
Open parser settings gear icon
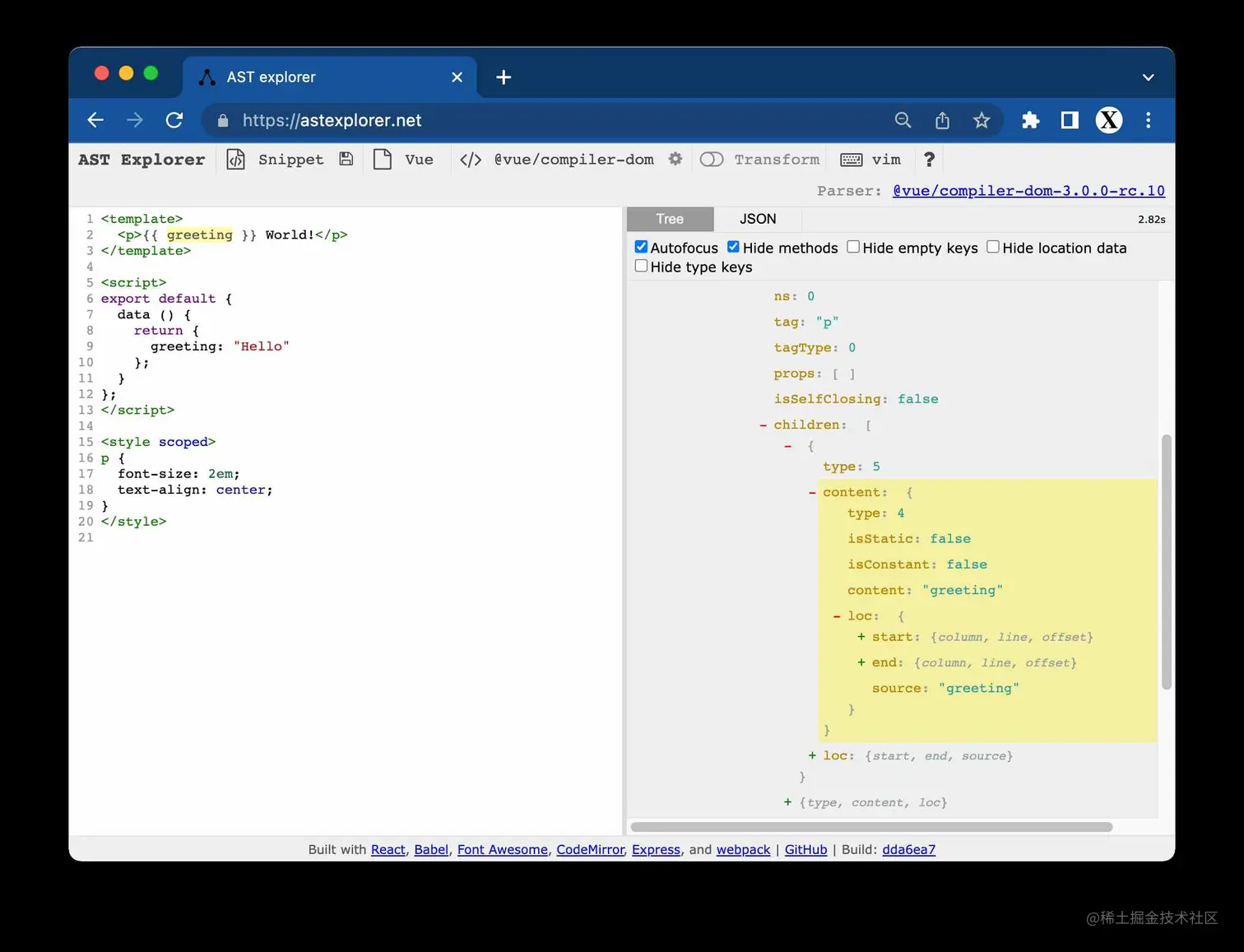(x=675, y=159)
